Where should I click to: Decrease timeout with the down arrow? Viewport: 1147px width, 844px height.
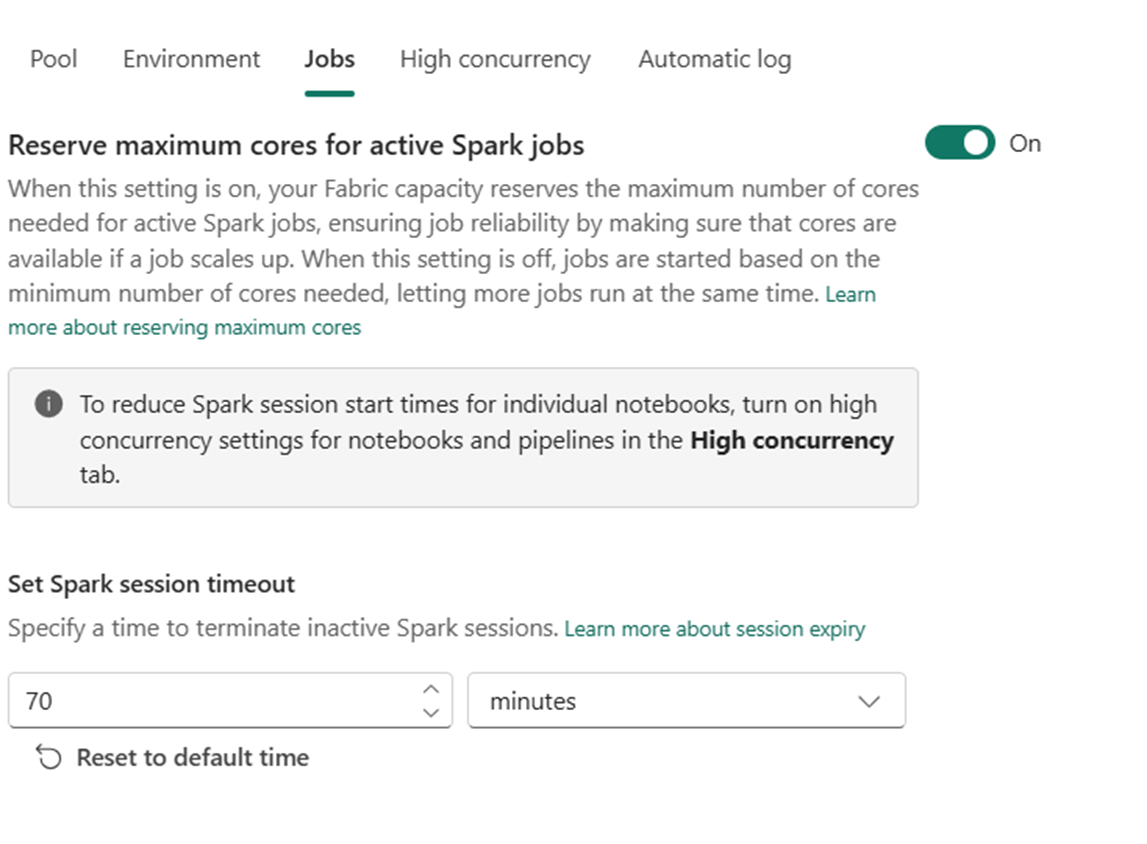tap(431, 712)
